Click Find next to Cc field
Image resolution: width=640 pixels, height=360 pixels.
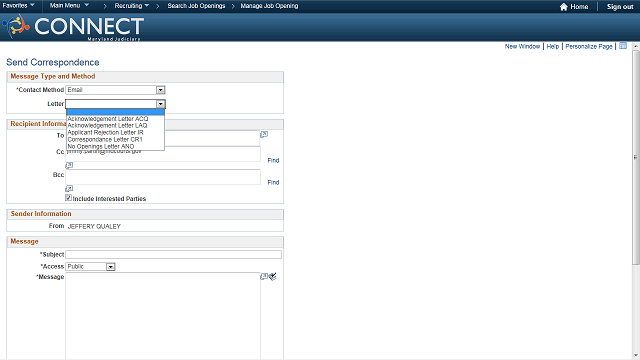click(x=273, y=160)
